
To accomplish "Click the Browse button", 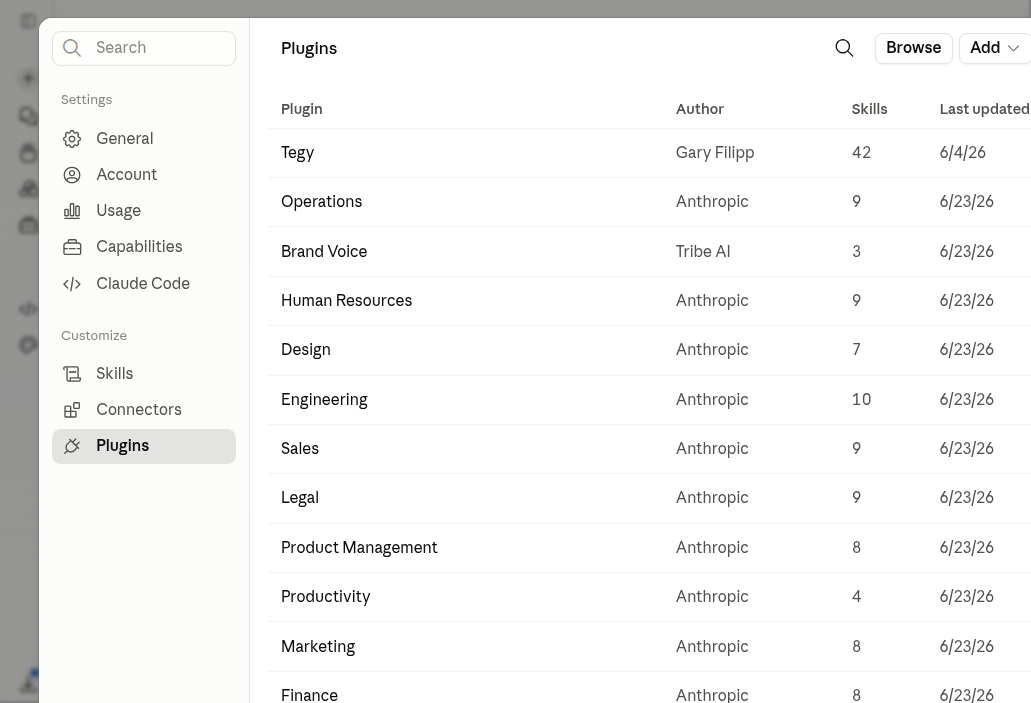I will point(913,48).
